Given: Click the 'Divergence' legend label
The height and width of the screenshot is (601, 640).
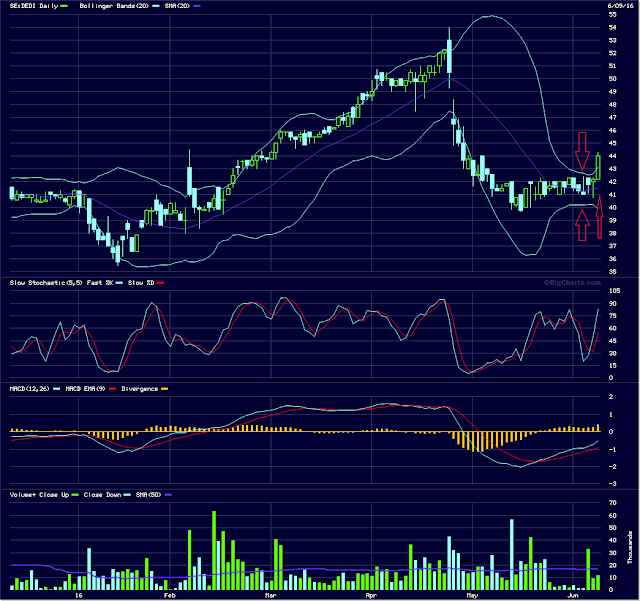Looking at the screenshot, I should [139, 389].
